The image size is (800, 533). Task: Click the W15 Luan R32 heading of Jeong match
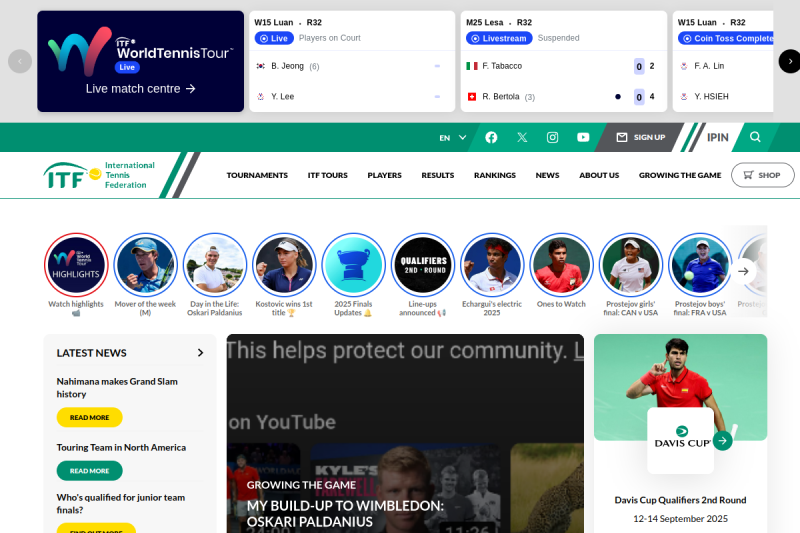[x=288, y=22]
